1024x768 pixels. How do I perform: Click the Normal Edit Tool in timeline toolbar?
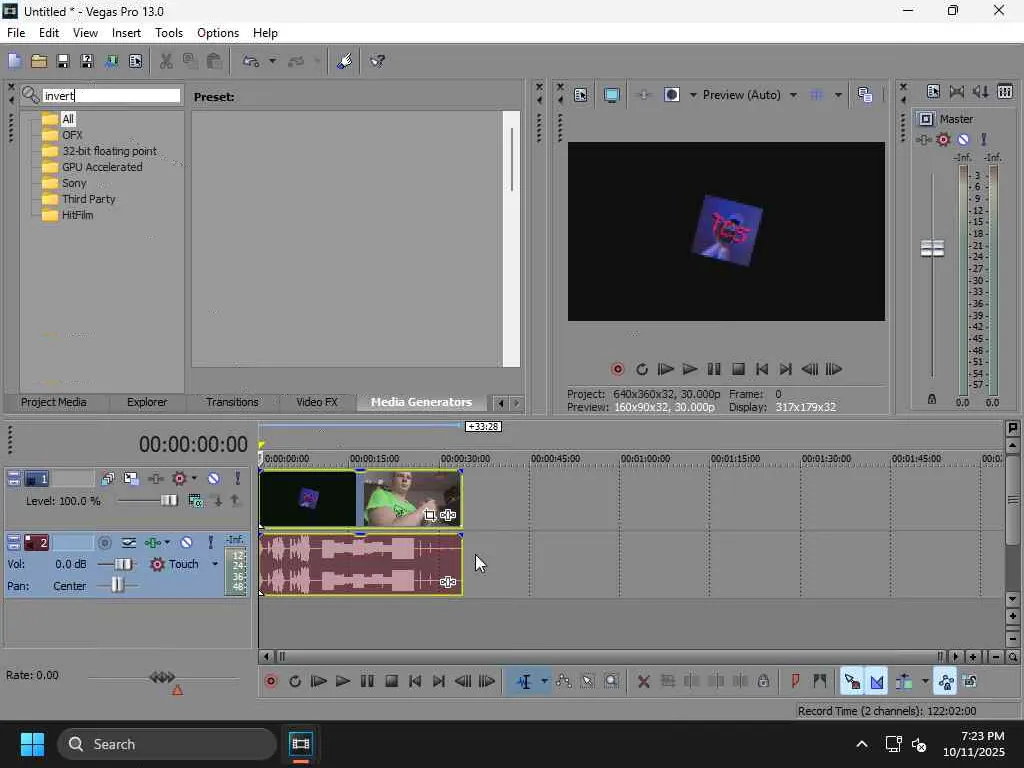click(x=524, y=682)
